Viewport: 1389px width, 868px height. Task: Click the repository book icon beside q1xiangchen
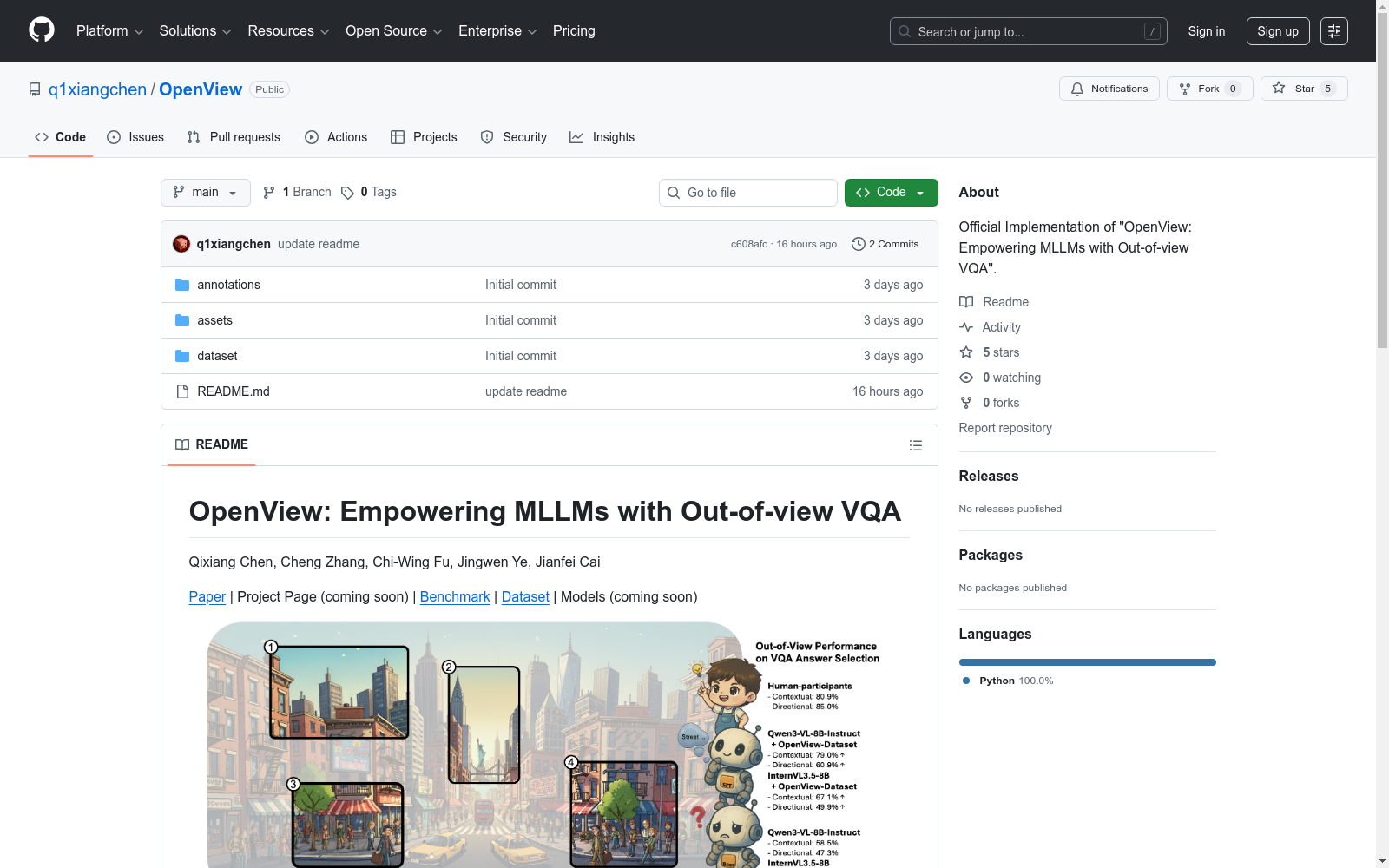(35, 89)
